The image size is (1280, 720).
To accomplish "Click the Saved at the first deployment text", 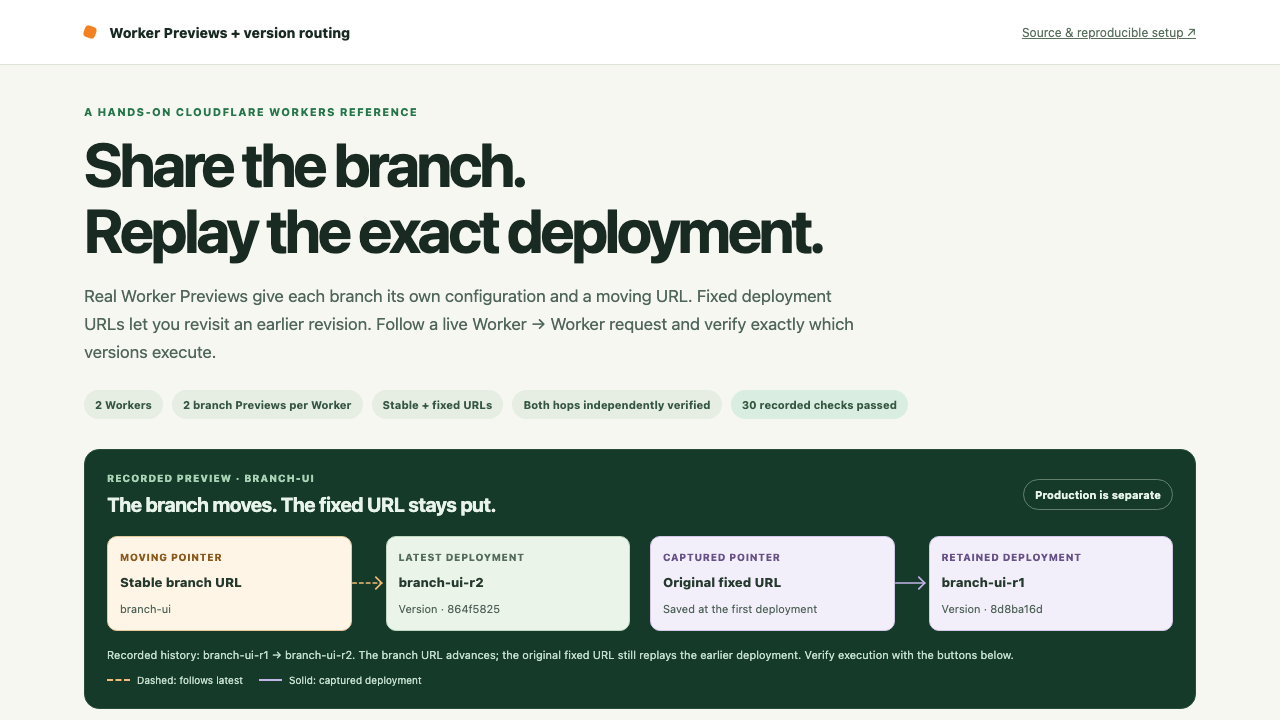I will tap(740, 609).
